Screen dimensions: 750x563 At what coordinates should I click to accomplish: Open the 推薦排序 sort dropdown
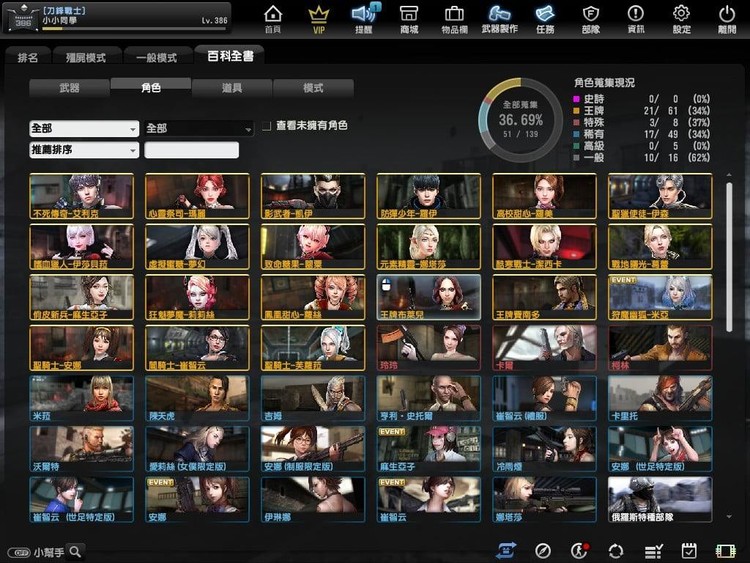pos(84,150)
